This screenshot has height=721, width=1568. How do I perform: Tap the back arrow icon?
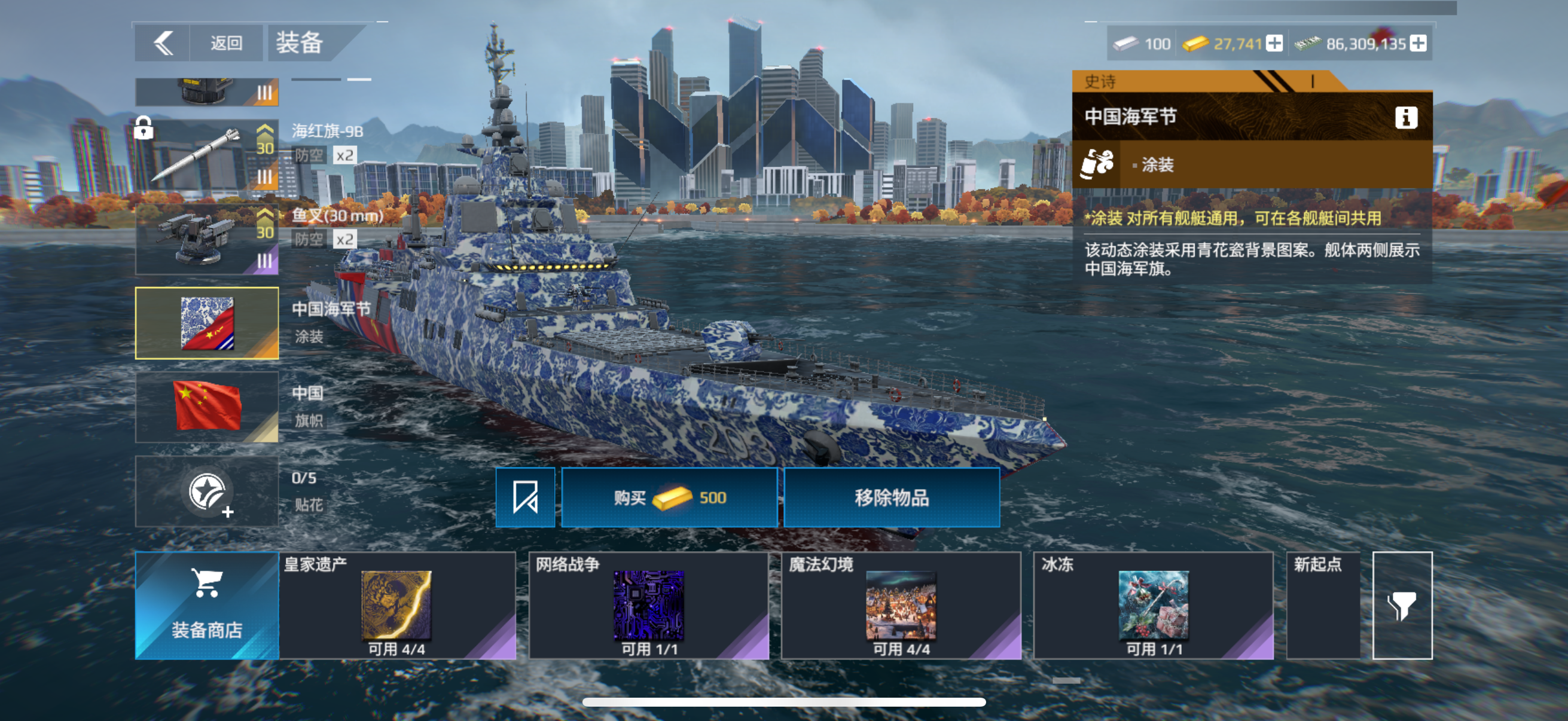point(163,43)
